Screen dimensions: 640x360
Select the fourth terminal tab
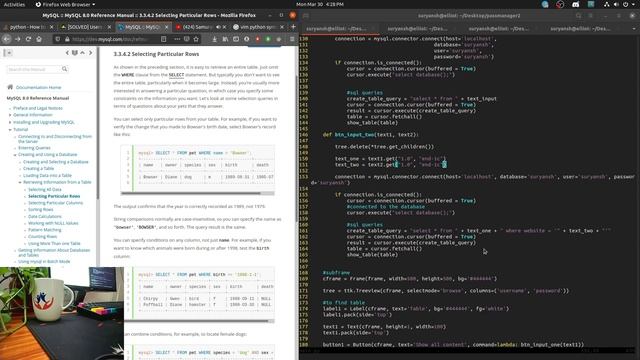[x=580, y=29]
